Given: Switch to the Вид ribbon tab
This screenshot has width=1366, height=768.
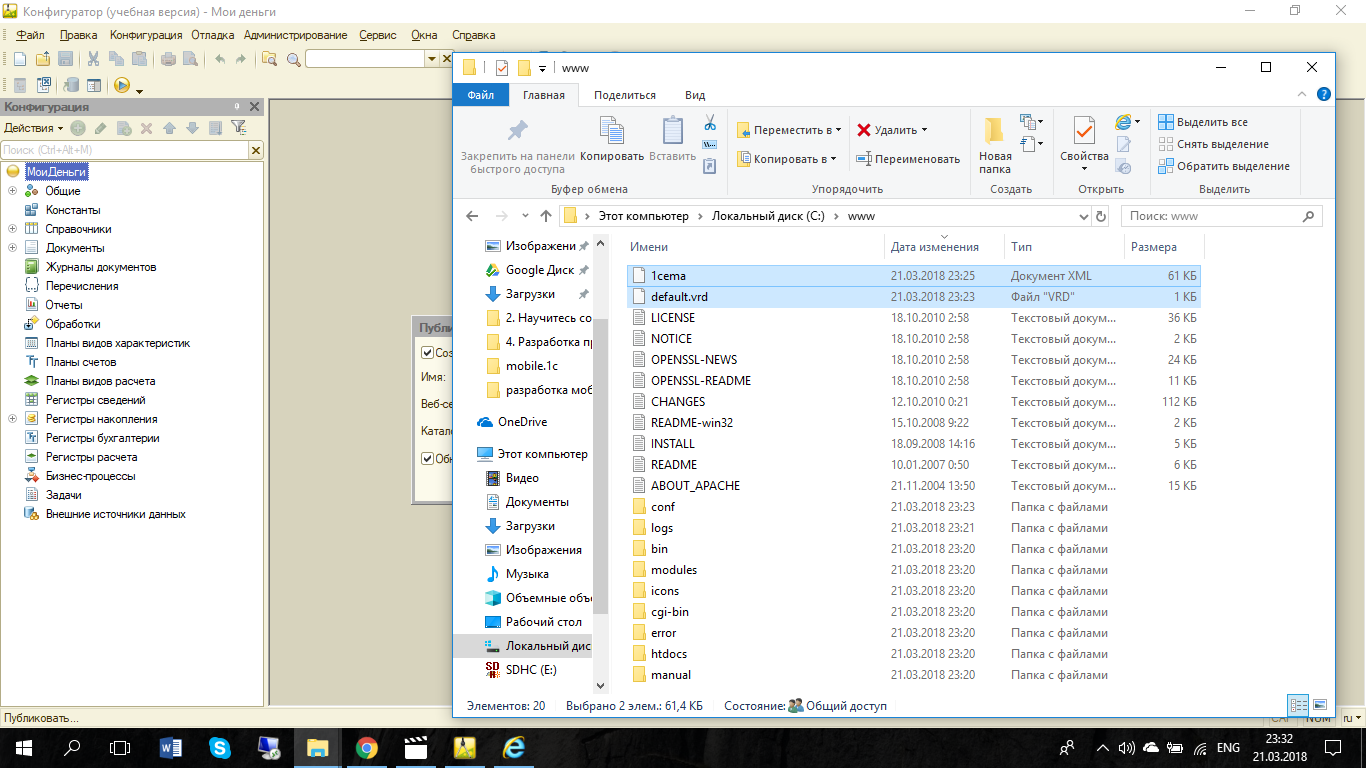Looking at the screenshot, I should tap(695, 95).
